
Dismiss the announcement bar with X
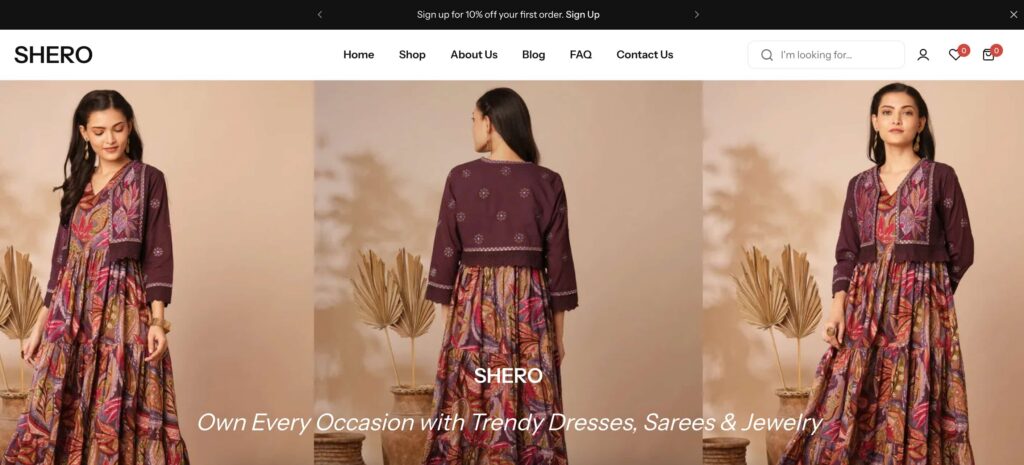pos(1014,14)
